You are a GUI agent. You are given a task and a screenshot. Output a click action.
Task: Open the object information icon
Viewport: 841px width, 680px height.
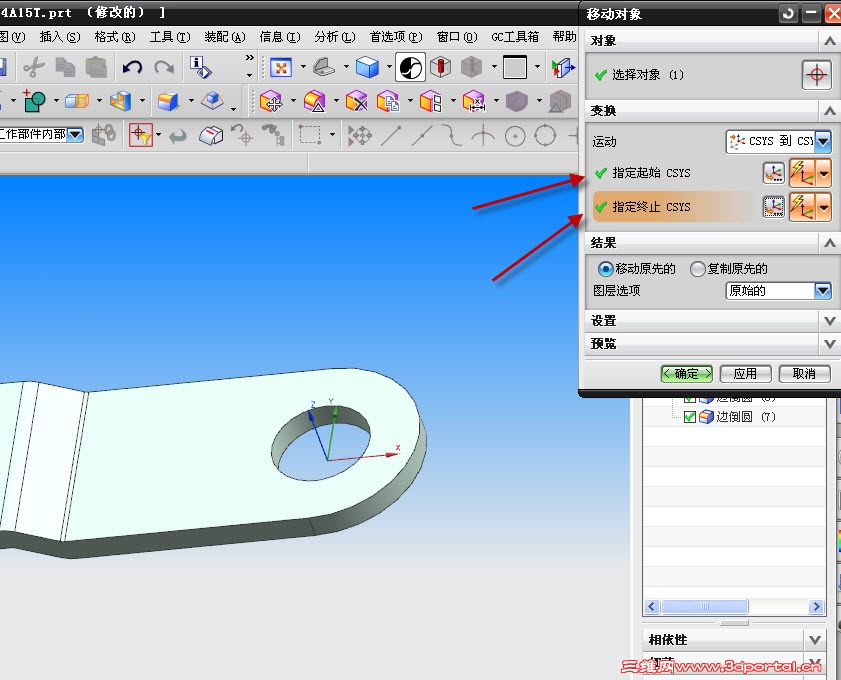[x=201, y=67]
